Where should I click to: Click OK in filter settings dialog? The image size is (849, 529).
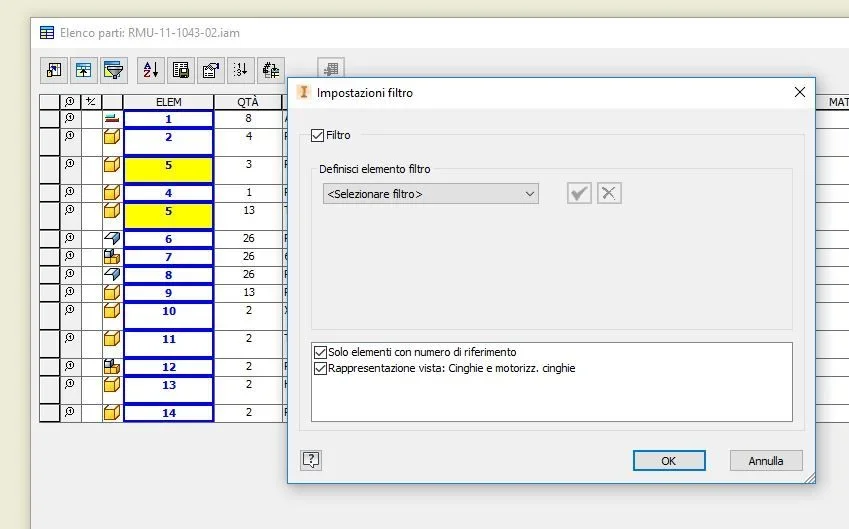669,461
